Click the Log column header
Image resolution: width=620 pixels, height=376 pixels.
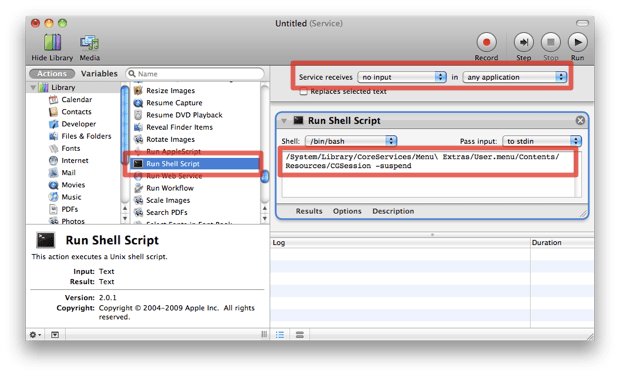[400, 243]
